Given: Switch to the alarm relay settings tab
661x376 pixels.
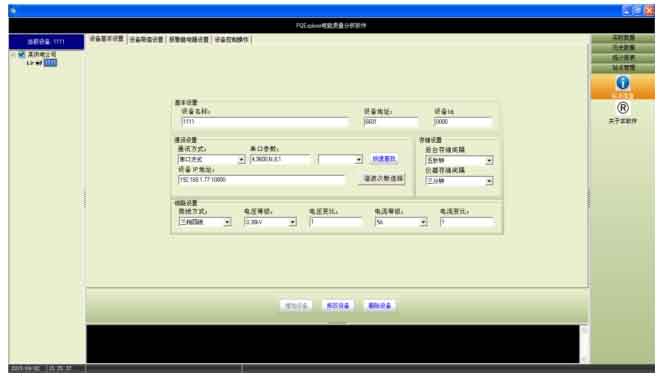Looking at the screenshot, I should (189, 40).
